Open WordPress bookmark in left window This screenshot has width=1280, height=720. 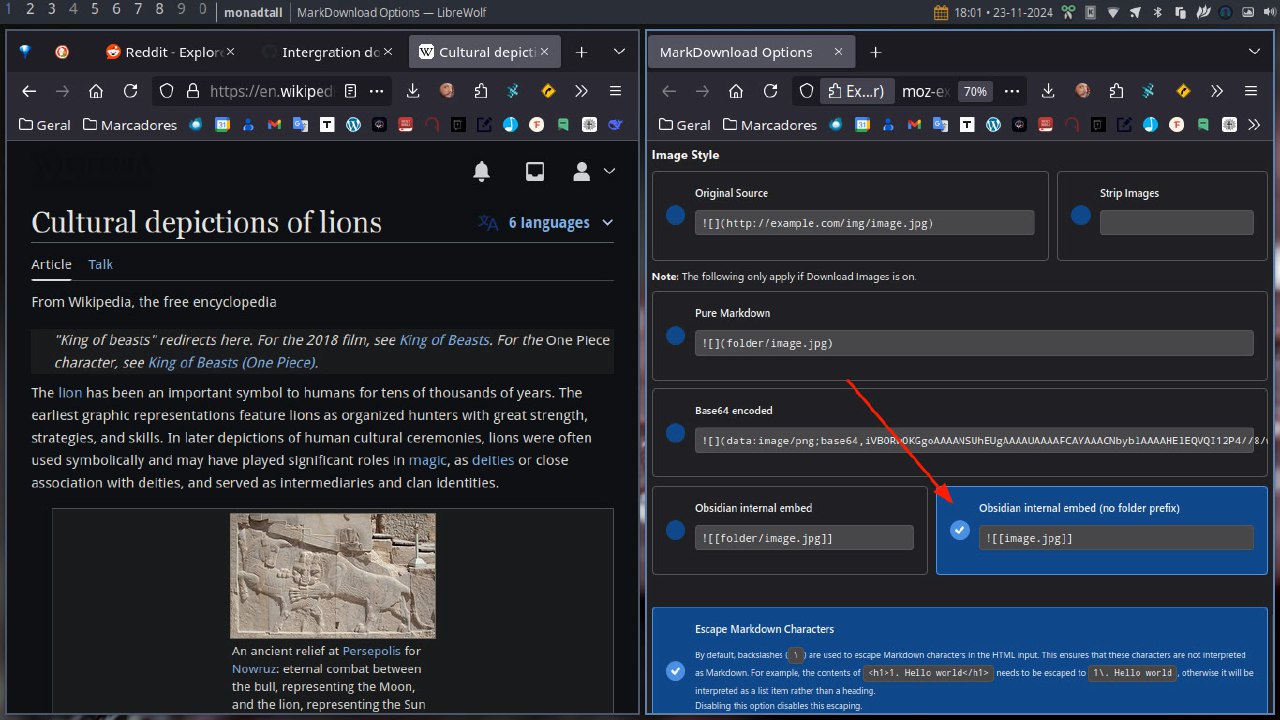352,125
